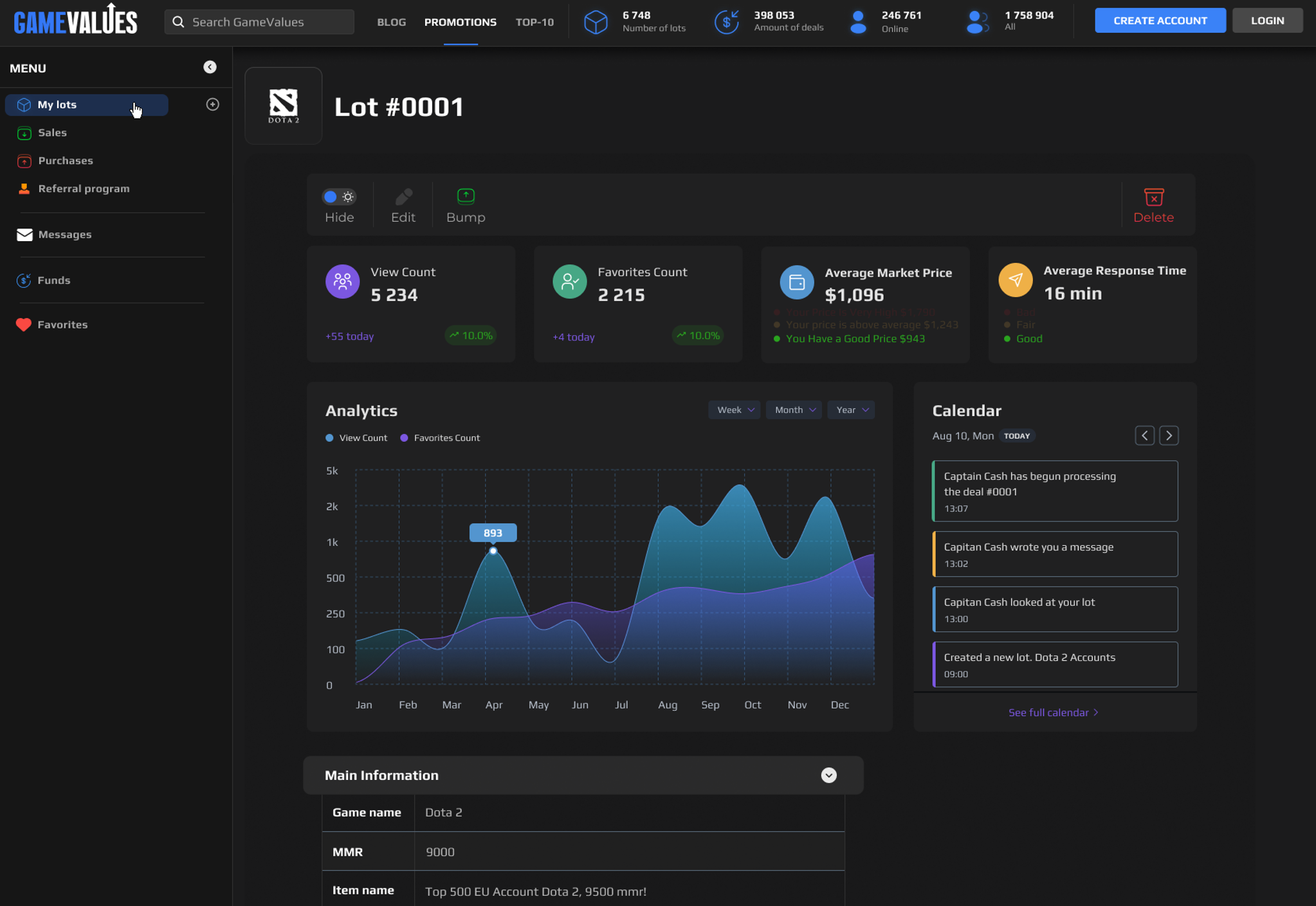Click the Dota 2 lot thumbnail
Image resolution: width=1316 pixels, height=906 pixels.
coord(283,106)
